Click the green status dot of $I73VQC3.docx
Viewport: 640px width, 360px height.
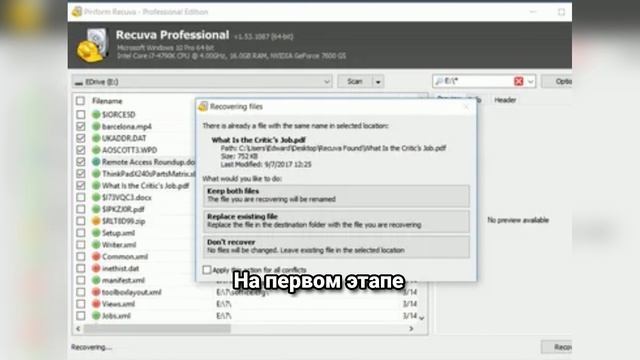coord(96,197)
